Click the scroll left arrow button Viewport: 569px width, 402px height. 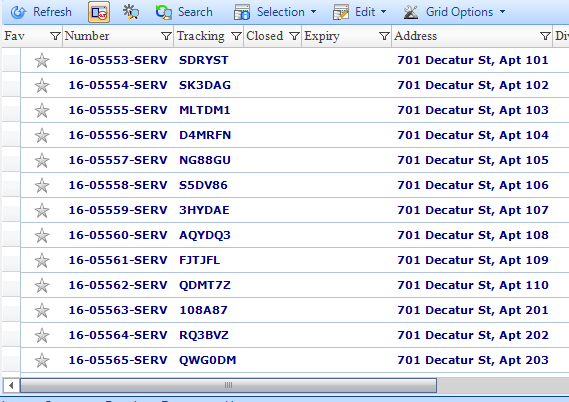pyautogui.click(x=11, y=385)
